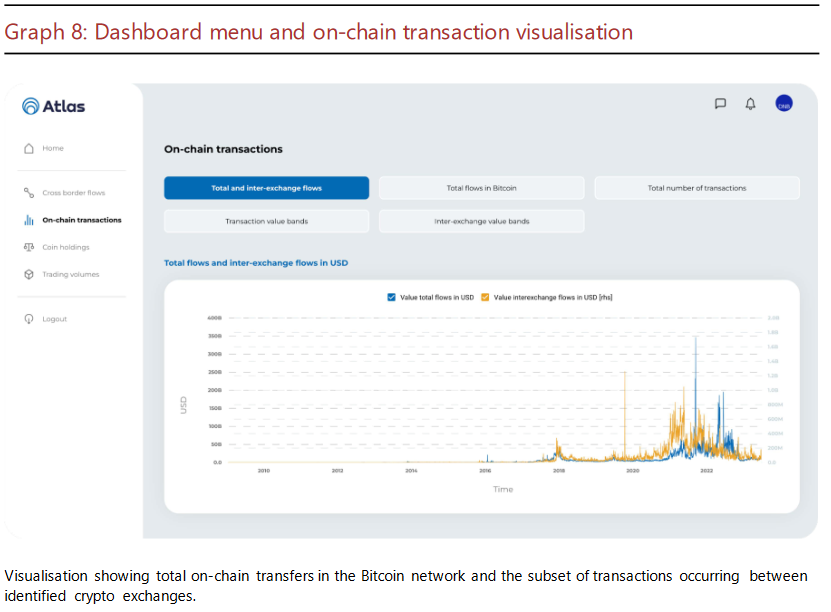
Task: Open Transaction value bands tab
Action: pos(266,221)
